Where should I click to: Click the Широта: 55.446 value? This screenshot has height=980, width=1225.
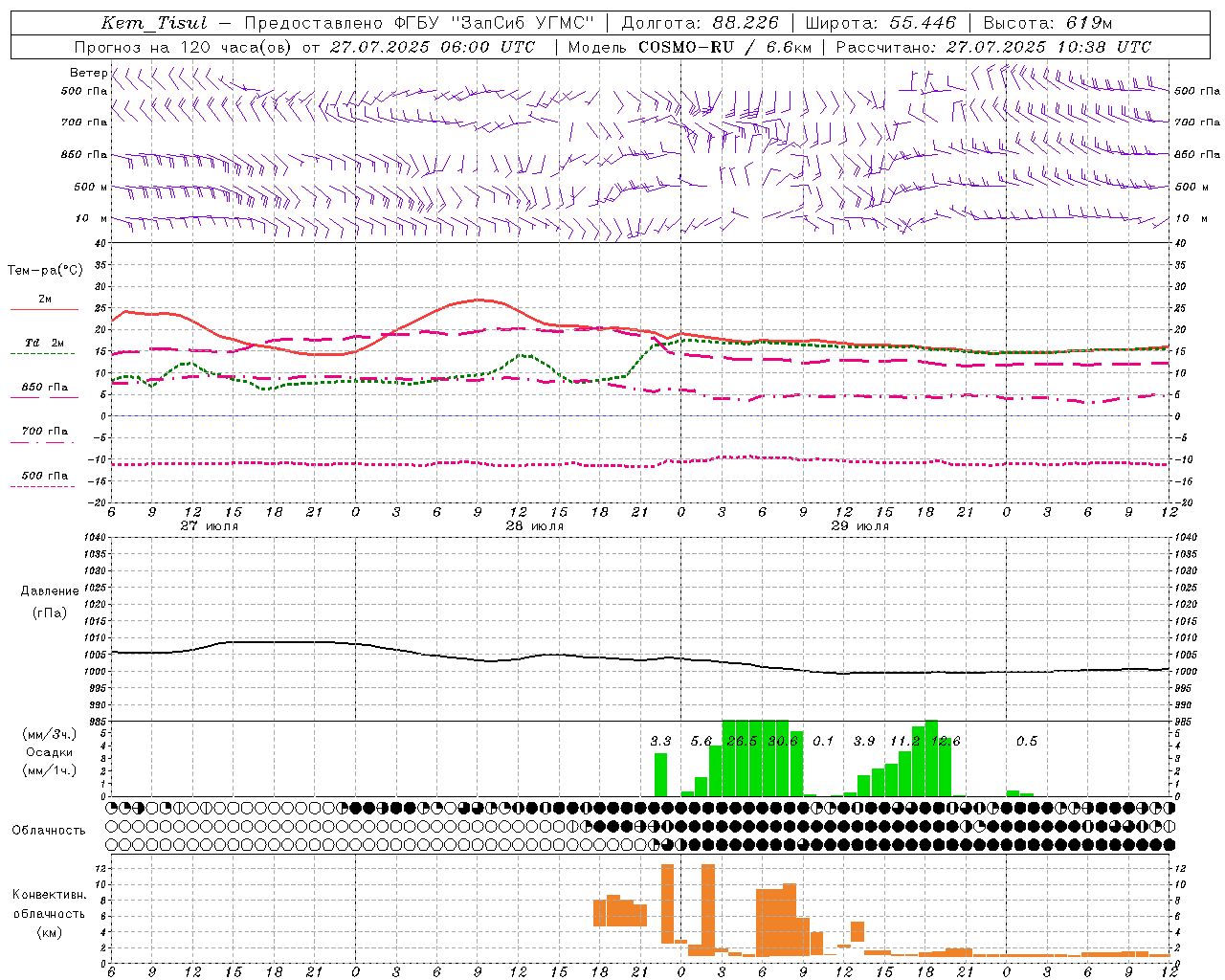pyautogui.click(x=881, y=23)
